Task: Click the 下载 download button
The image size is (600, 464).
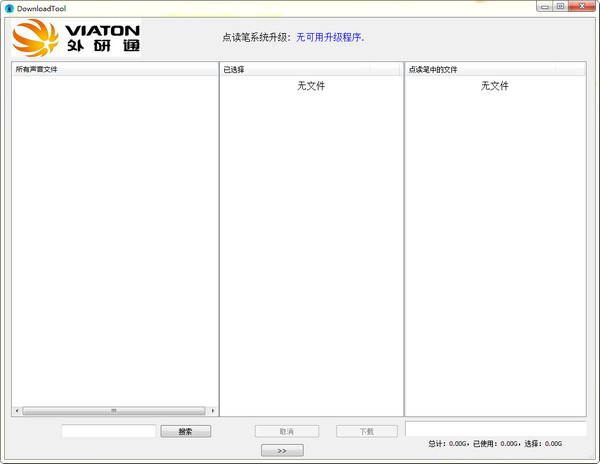Action: point(367,431)
